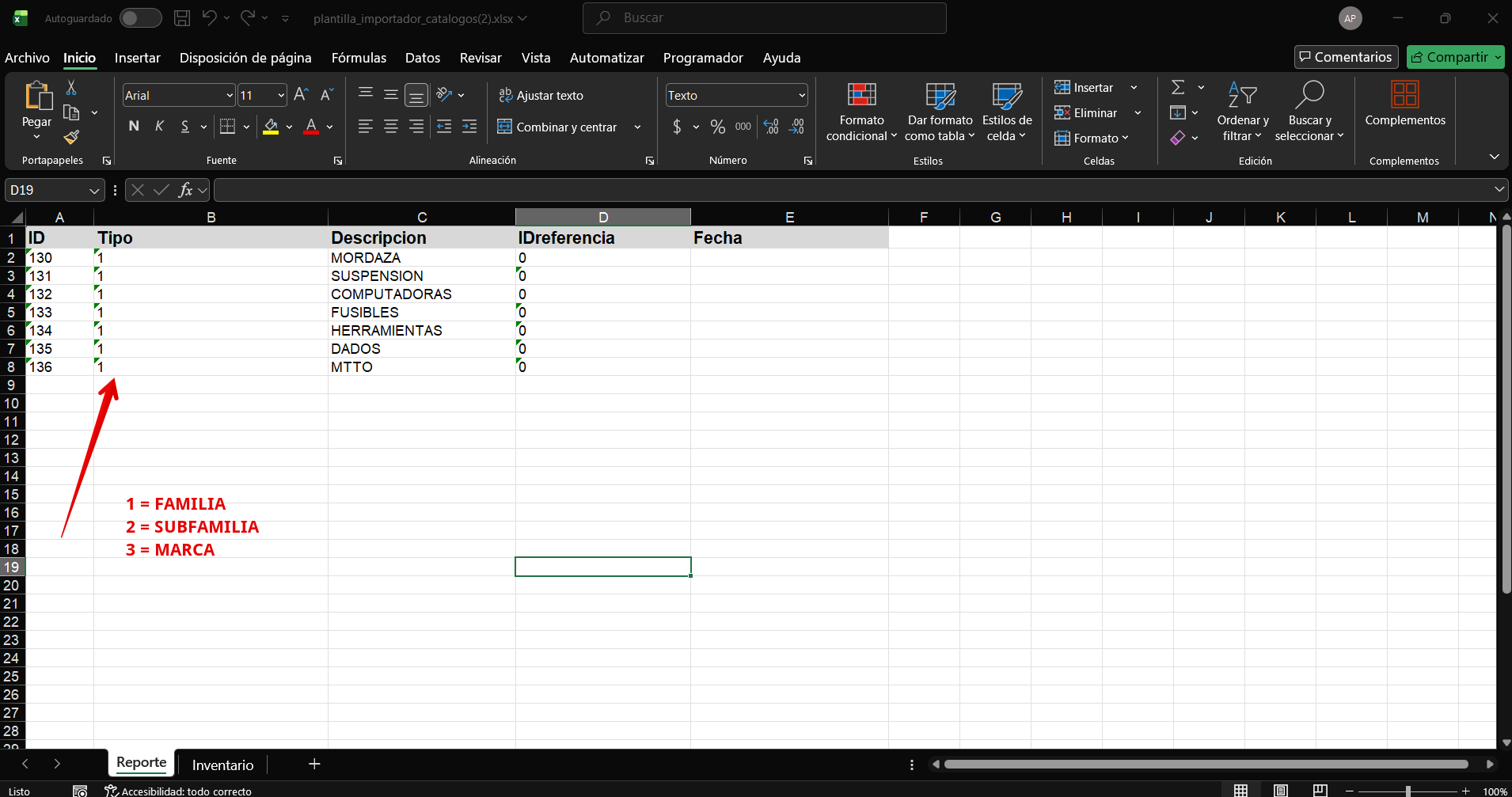Screen dimensions: 1512x797
Task: Toggle the Autoguardado switch
Action: [x=140, y=18]
